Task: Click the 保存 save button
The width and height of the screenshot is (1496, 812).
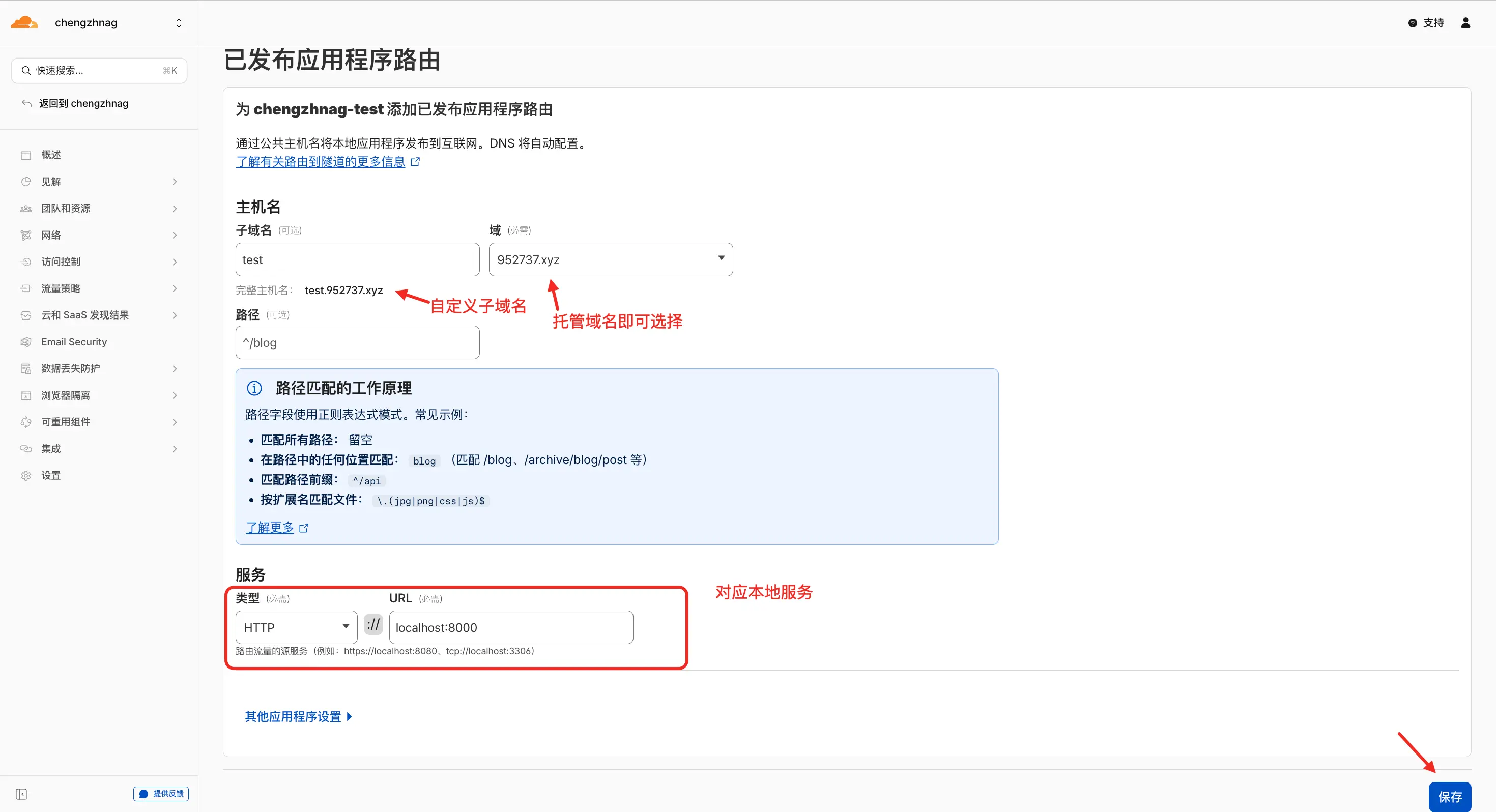Action: click(x=1450, y=797)
